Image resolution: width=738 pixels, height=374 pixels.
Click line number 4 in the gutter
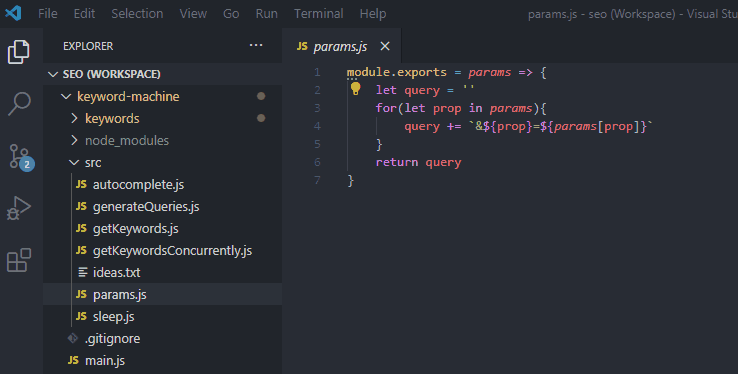click(317, 126)
